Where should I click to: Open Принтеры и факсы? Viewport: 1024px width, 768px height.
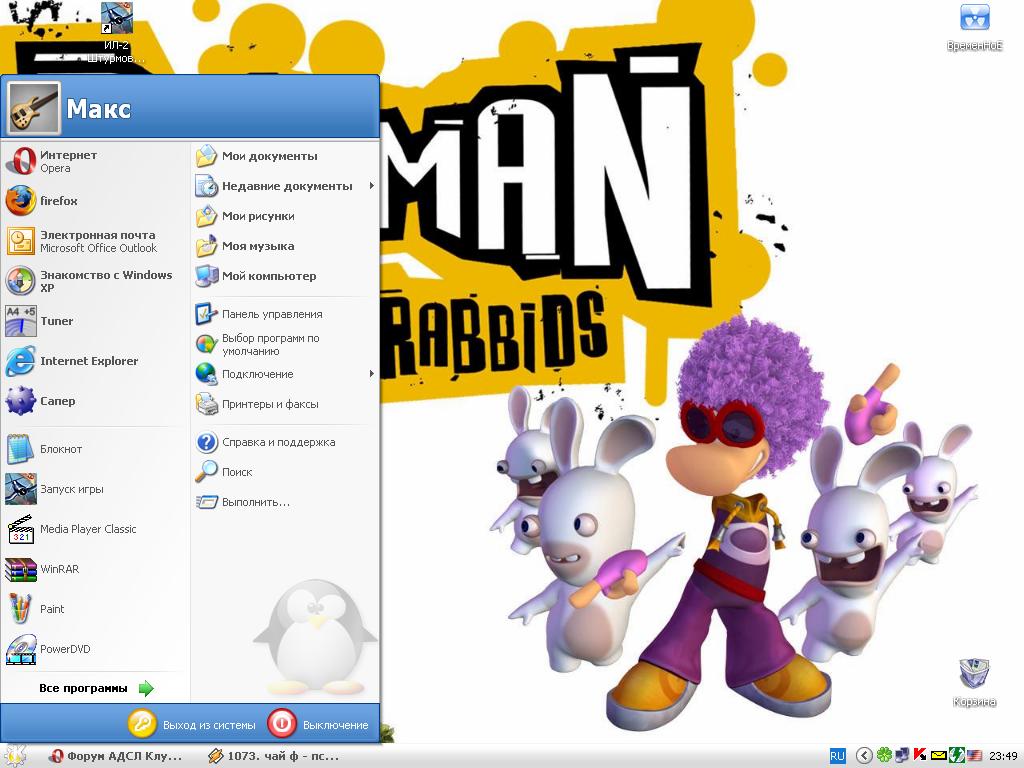pyautogui.click(x=285, y=404)
